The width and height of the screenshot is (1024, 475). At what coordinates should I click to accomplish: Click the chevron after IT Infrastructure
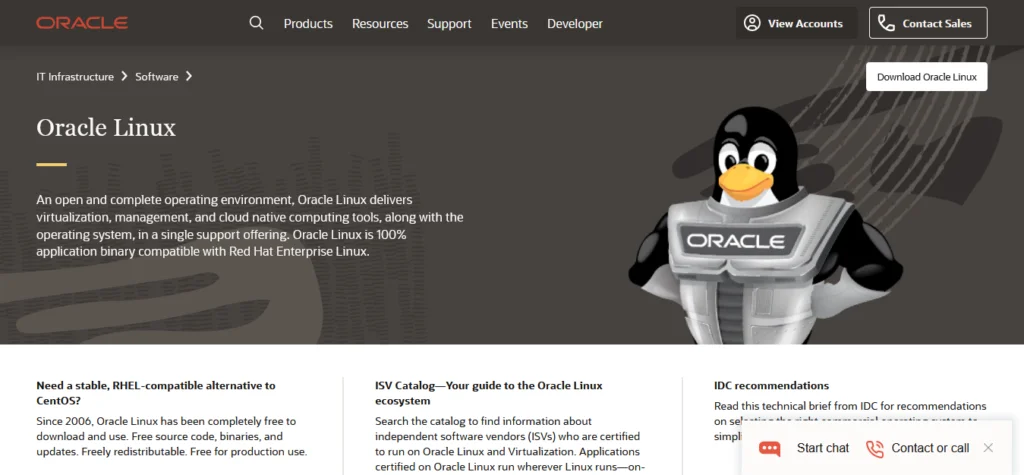point(125,76)
